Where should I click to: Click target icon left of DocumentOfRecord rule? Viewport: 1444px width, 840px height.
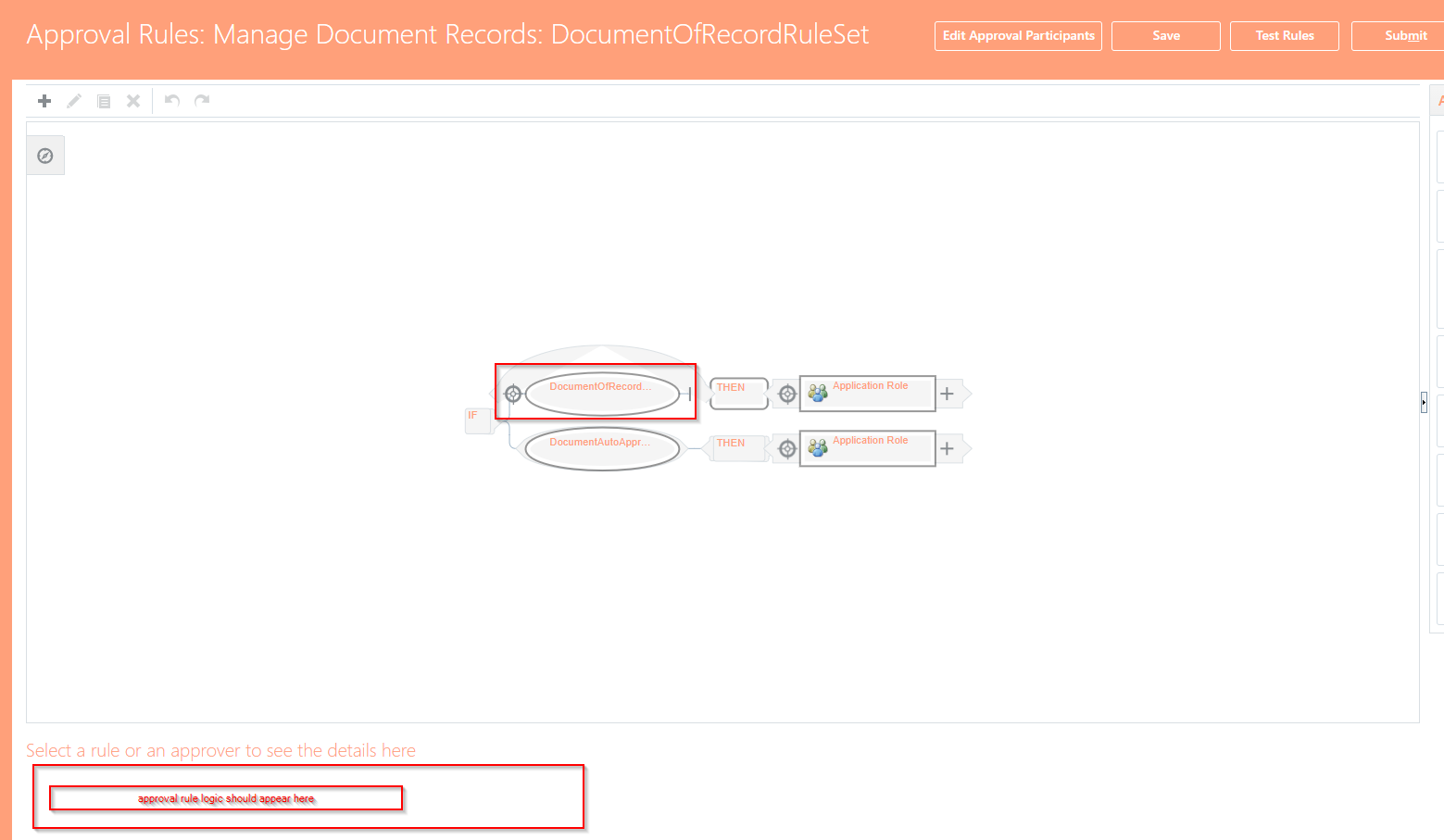513,394
